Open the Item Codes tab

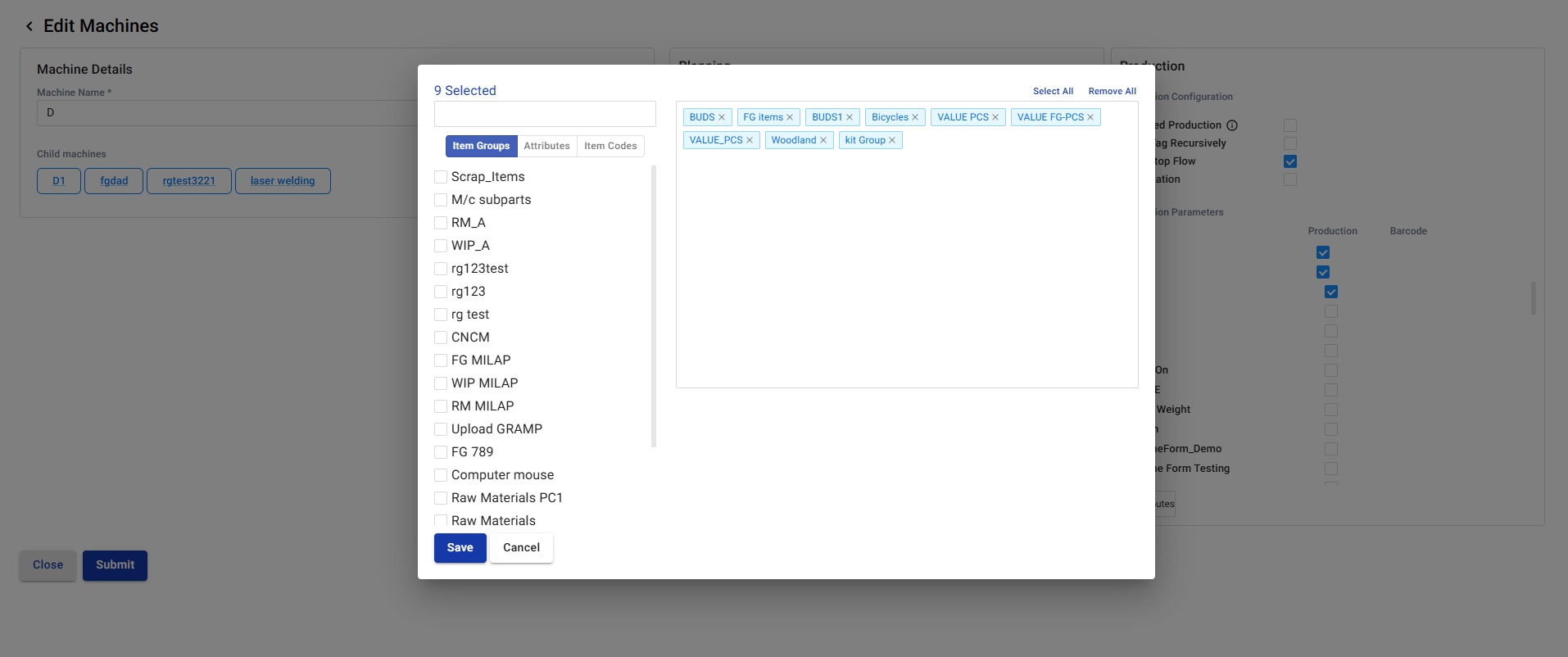point(610,146)
